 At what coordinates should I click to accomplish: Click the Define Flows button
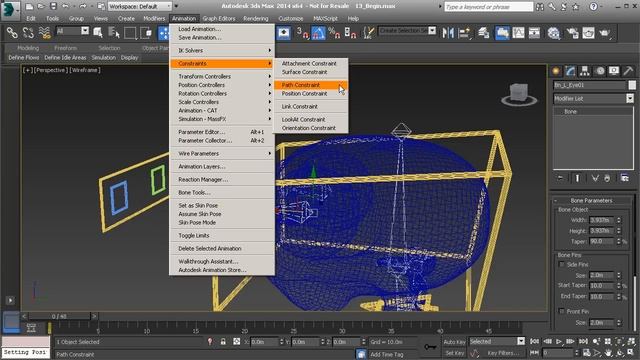coord(24,58)
